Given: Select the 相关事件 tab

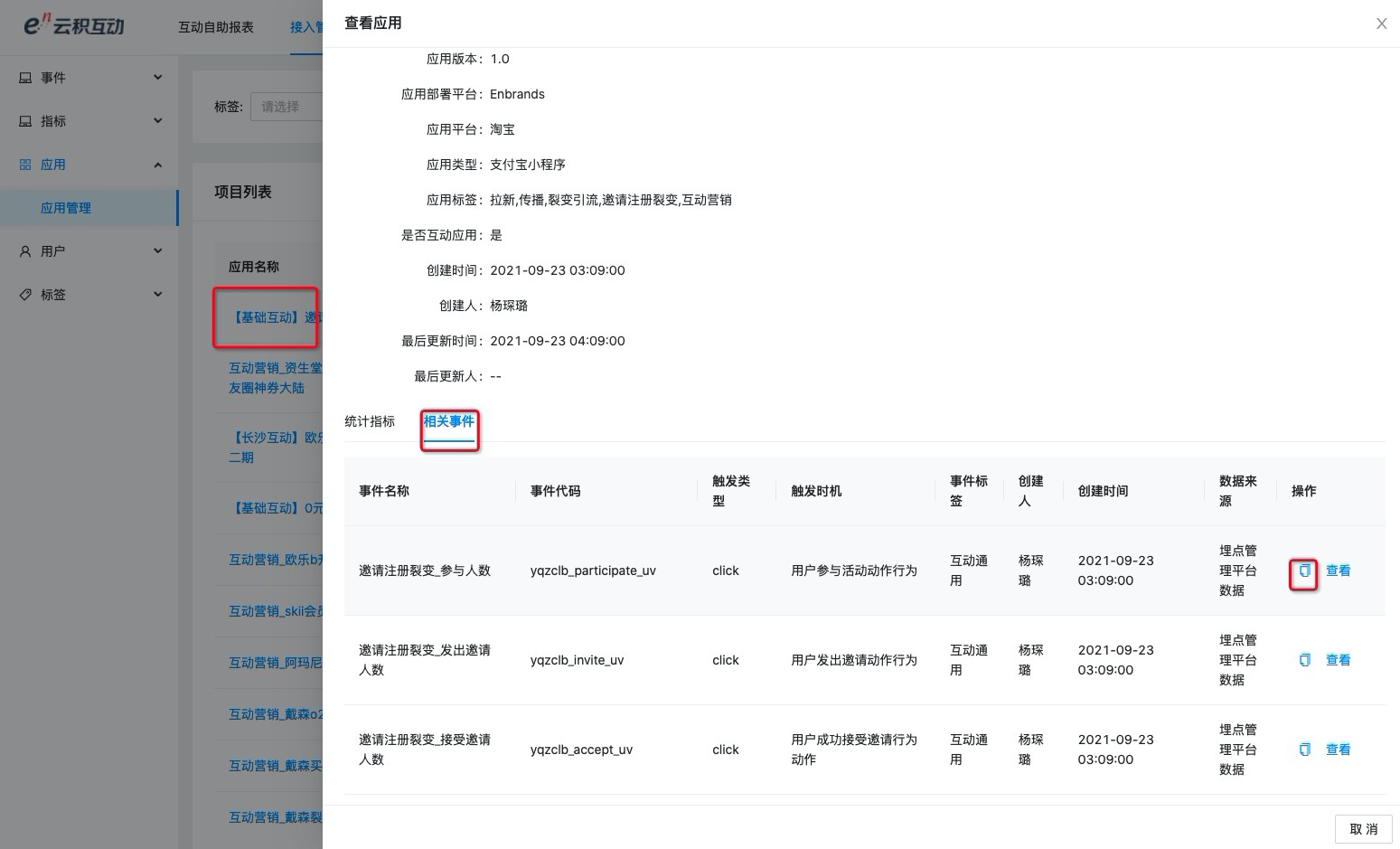Looking at the screenshot, I should pyautogui.click(x=449, y=421).
